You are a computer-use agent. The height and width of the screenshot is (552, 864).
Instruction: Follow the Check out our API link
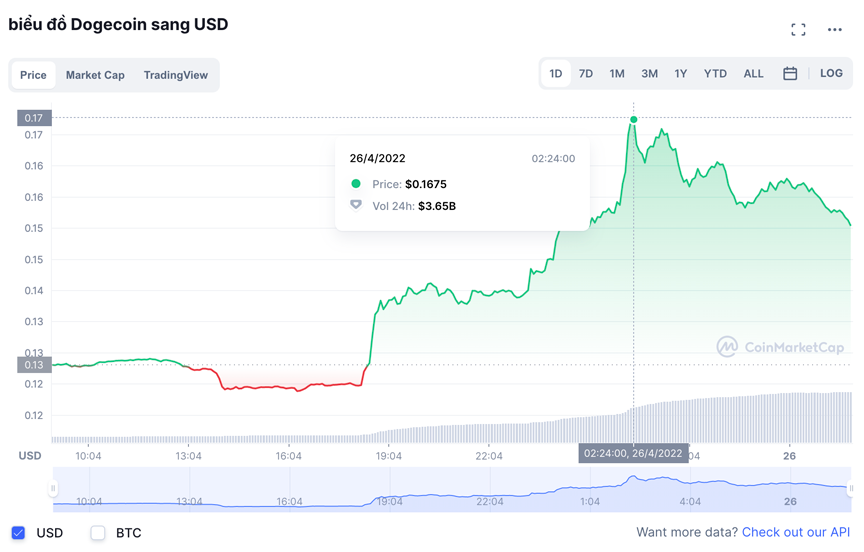click(796, 532)
